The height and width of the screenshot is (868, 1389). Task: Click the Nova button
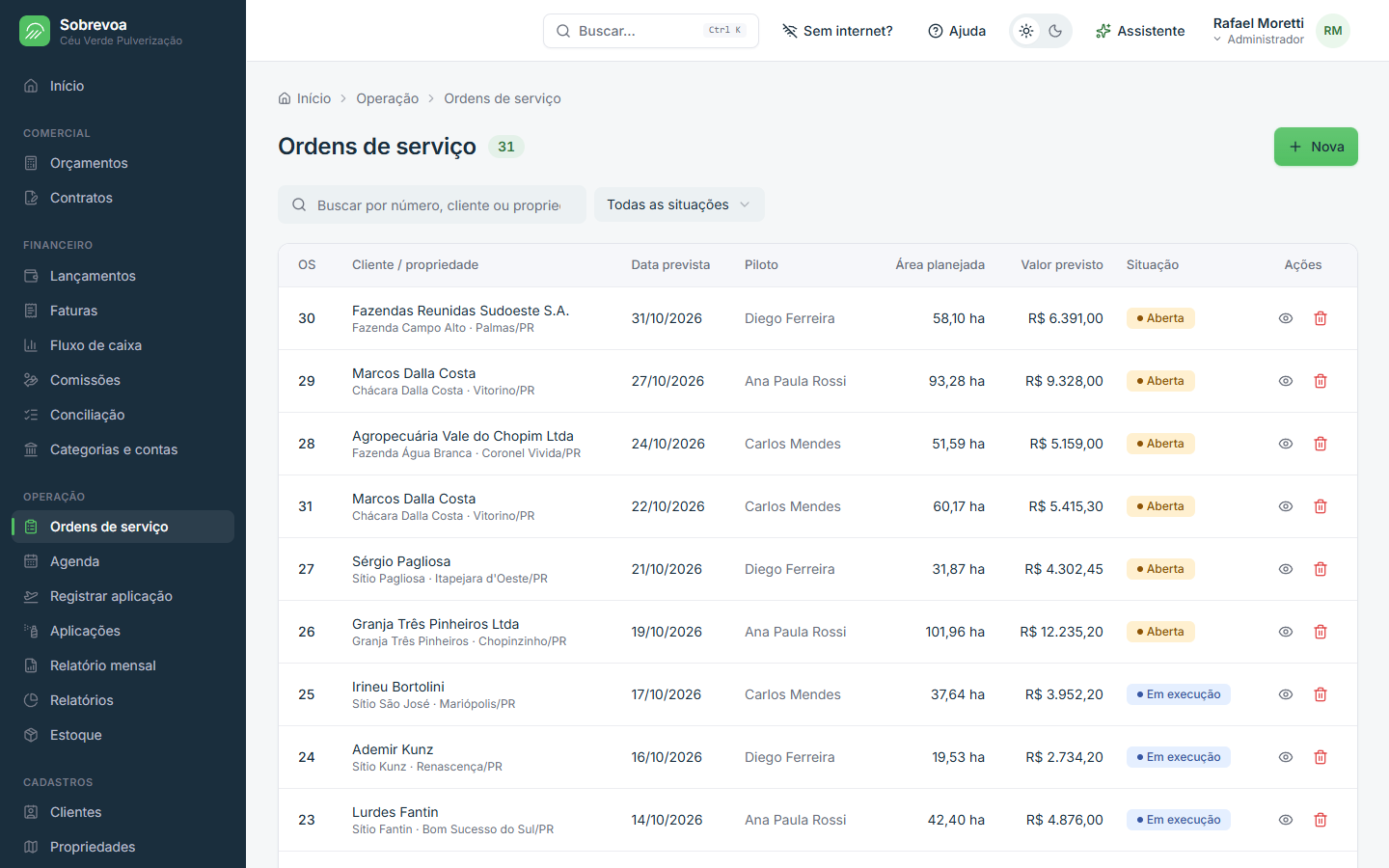[1316, 147]
